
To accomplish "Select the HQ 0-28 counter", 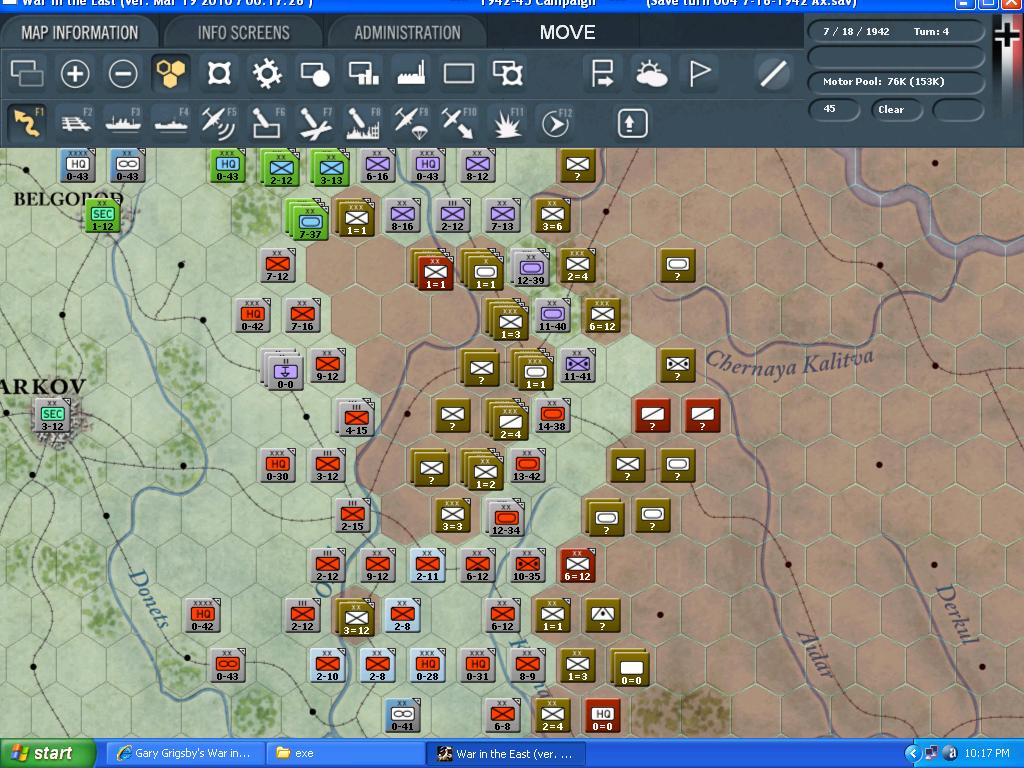I will 427,665.
